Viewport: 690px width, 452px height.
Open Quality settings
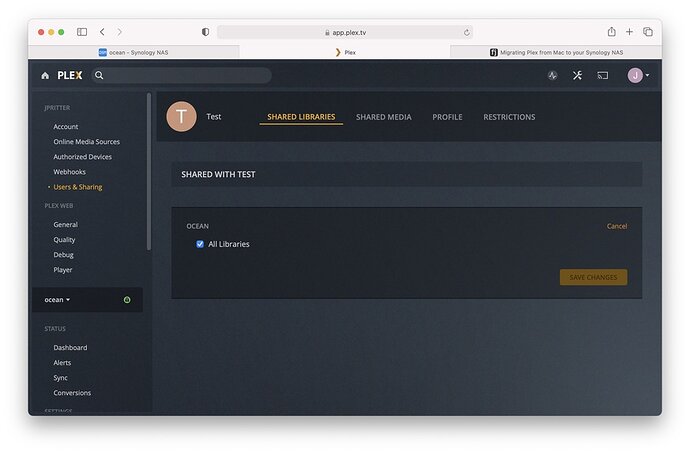(x=64, y=240)
